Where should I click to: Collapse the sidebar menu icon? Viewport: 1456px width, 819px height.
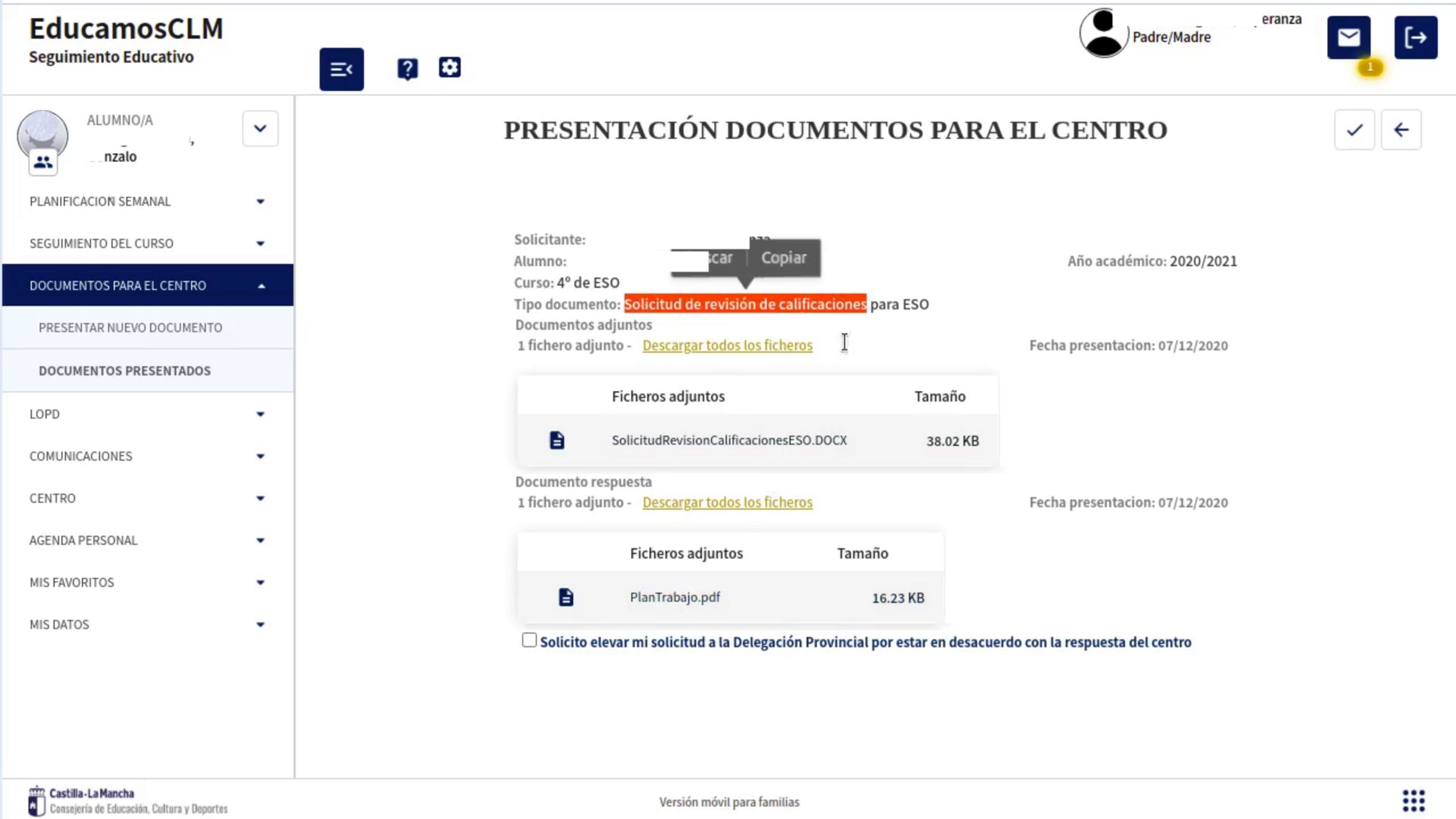(x=342, y=69)
